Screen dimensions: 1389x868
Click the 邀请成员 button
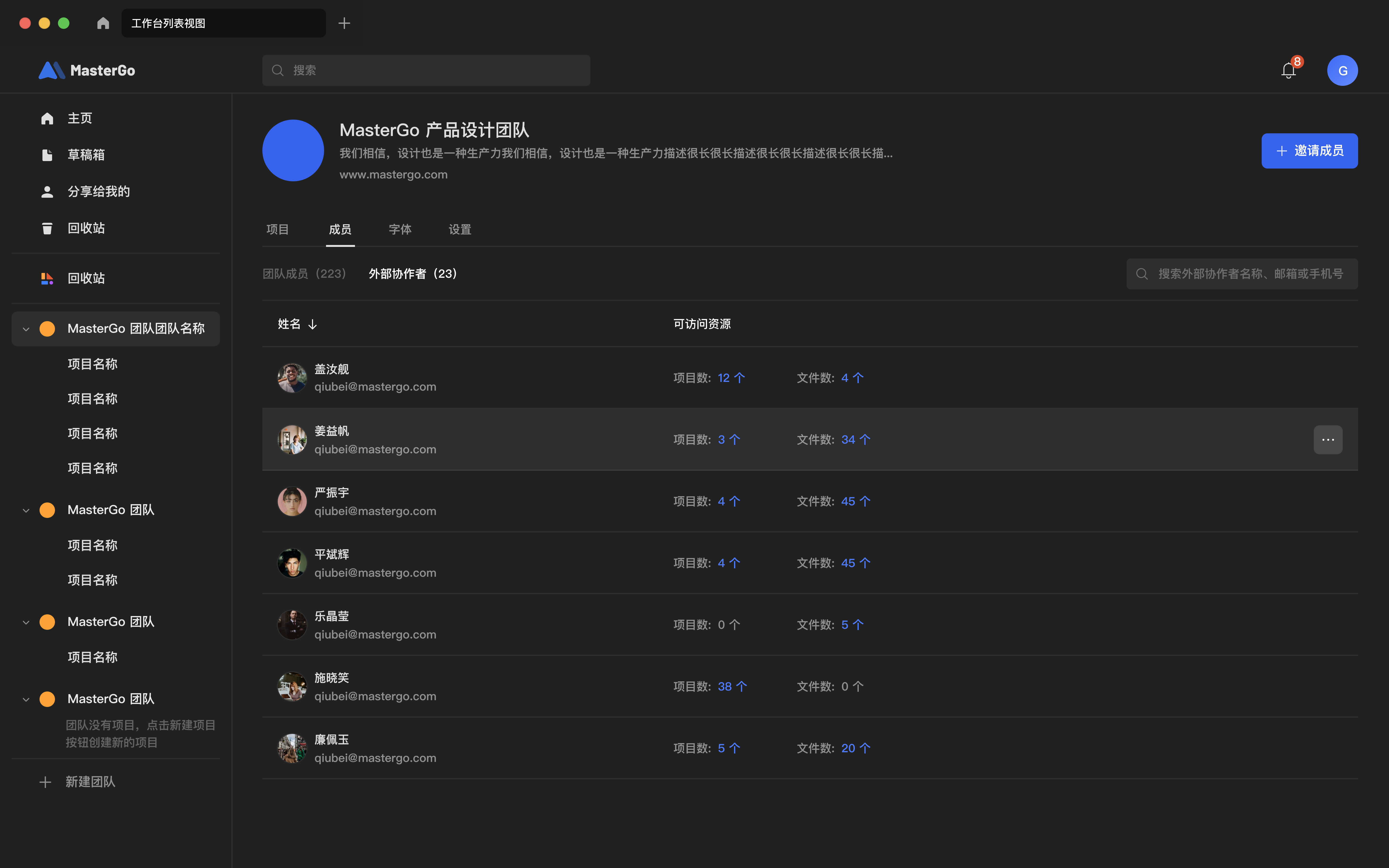click(x=1310, y=151)
